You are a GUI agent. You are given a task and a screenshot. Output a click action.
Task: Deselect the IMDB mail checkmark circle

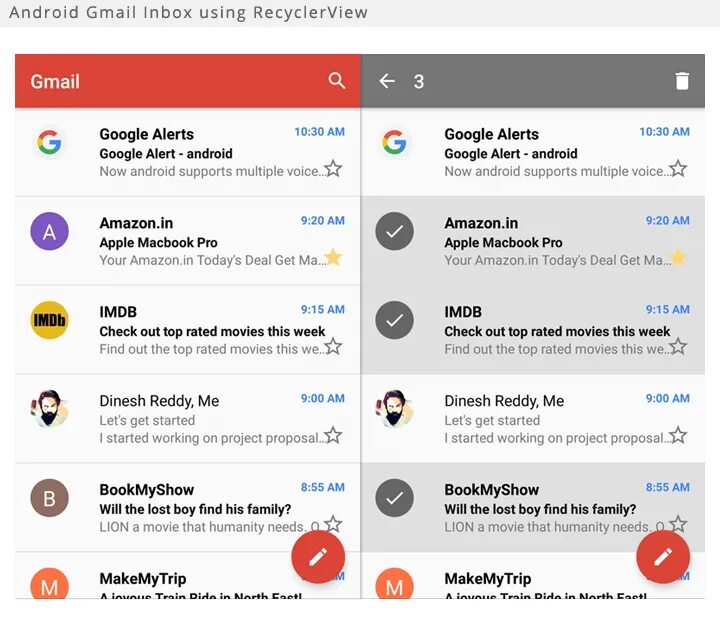click(x=394, y=320)
